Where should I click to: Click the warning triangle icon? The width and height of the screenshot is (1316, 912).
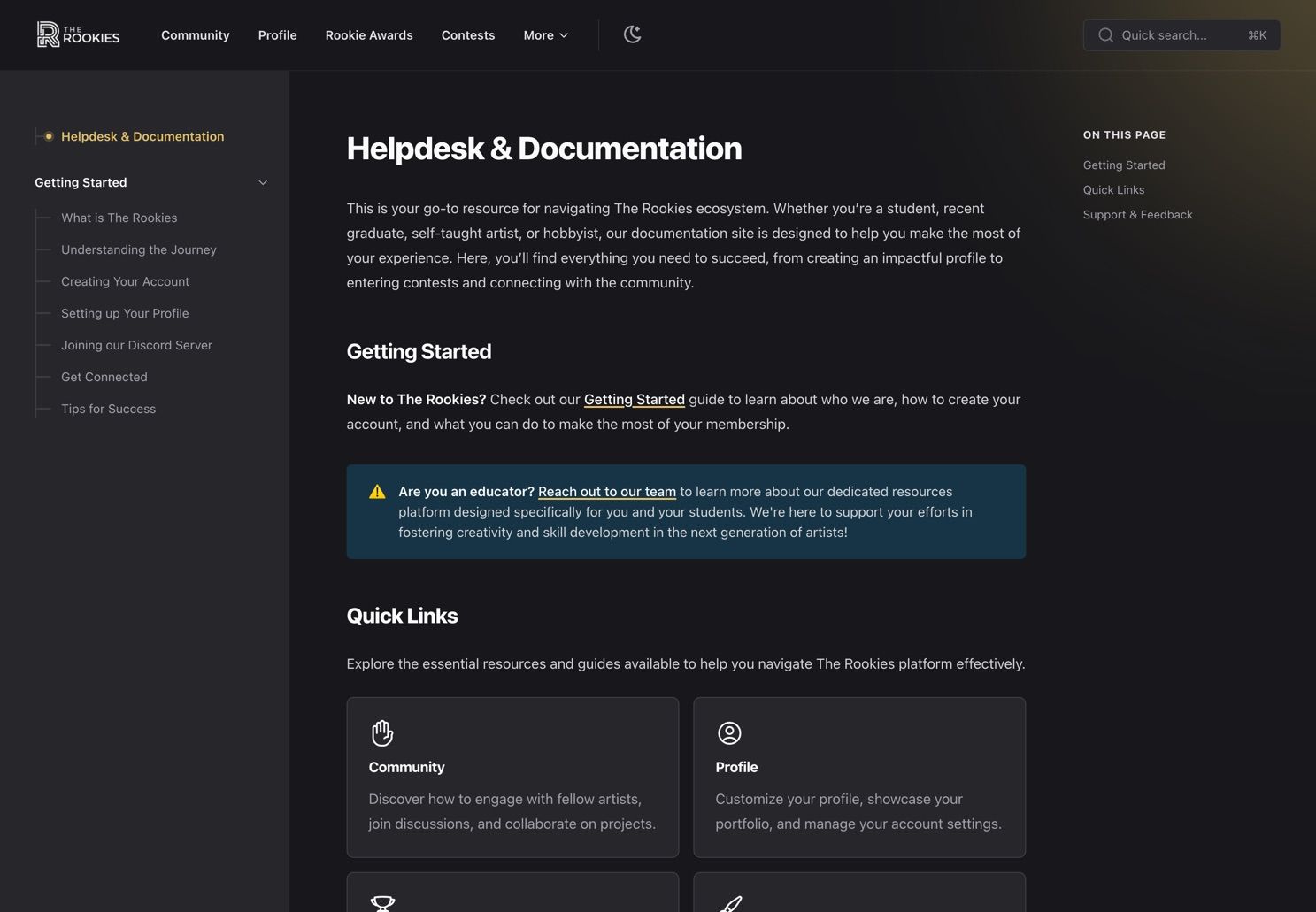click(377, 492)
